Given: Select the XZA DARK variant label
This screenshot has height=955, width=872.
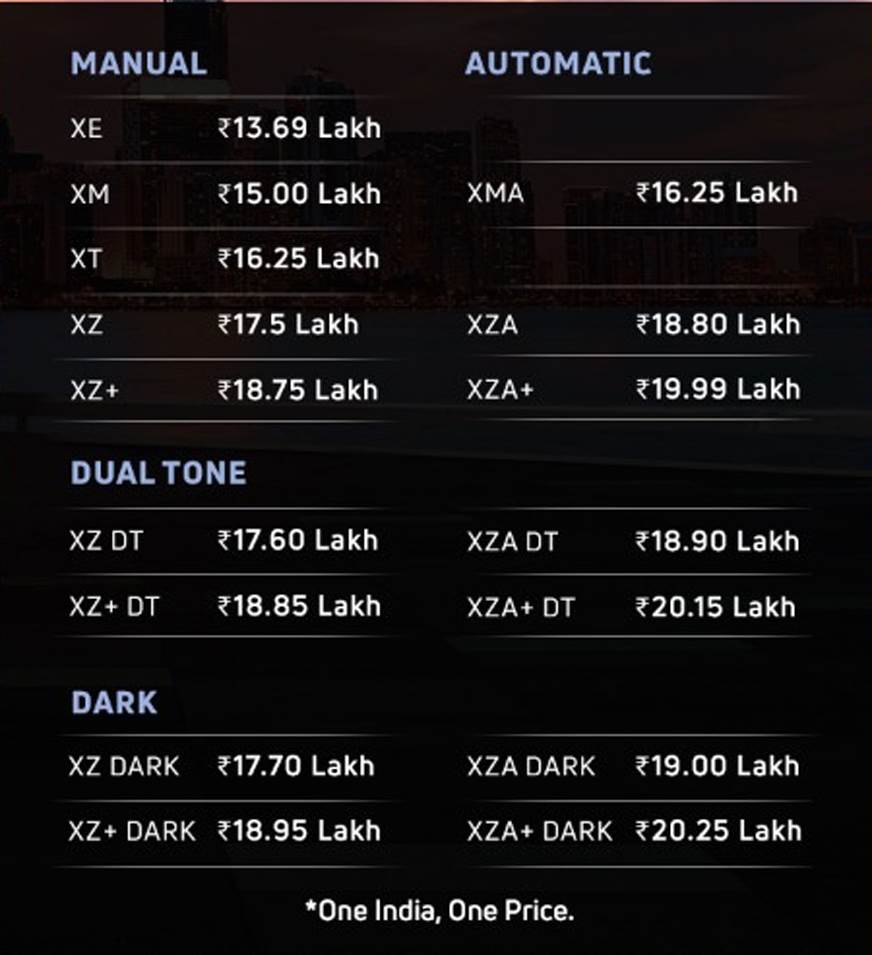Looking at the screenshot, I should click(x=531, y=767).
